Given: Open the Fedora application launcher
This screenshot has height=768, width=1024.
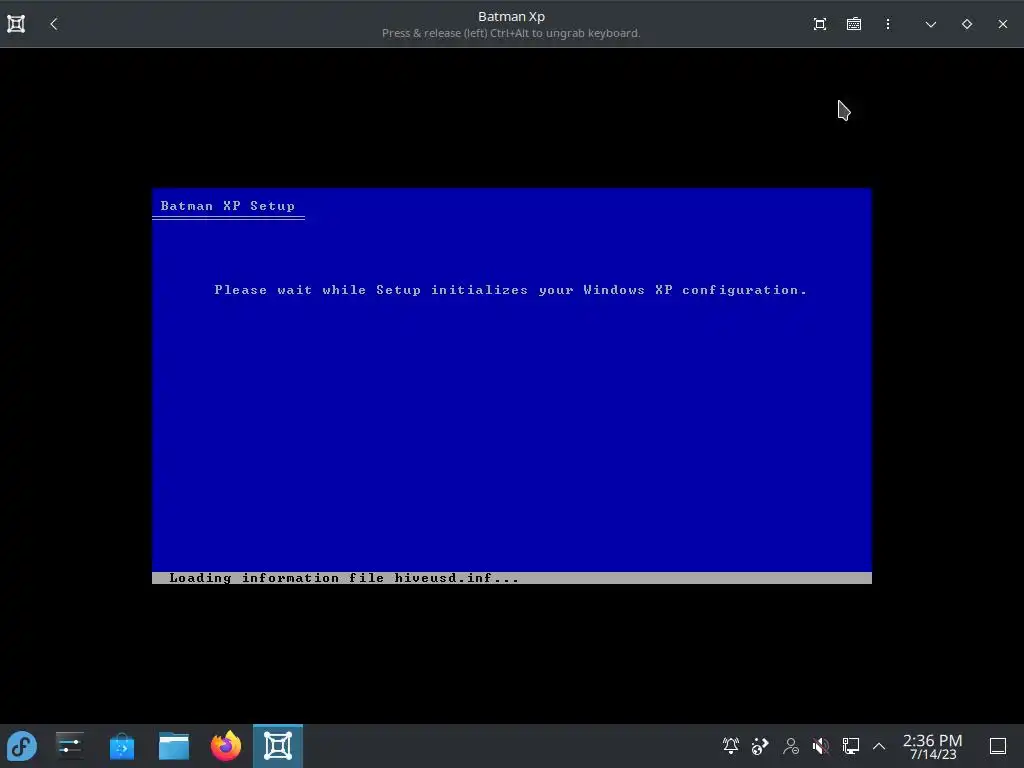Looking at the screenshot, I should 22,746.
